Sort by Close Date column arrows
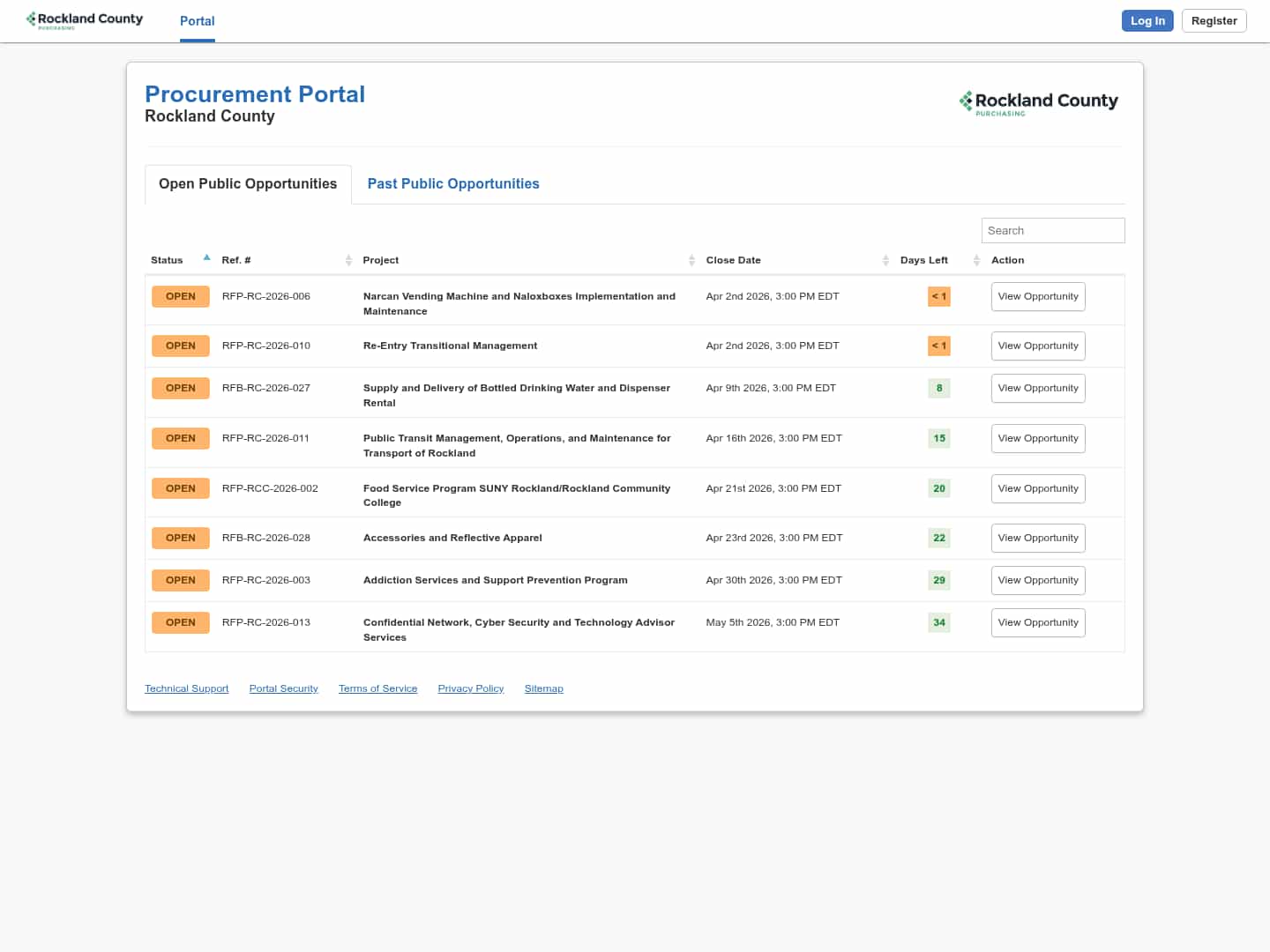The height and width of the screenshot is (952, 1270). coord(885,260)
